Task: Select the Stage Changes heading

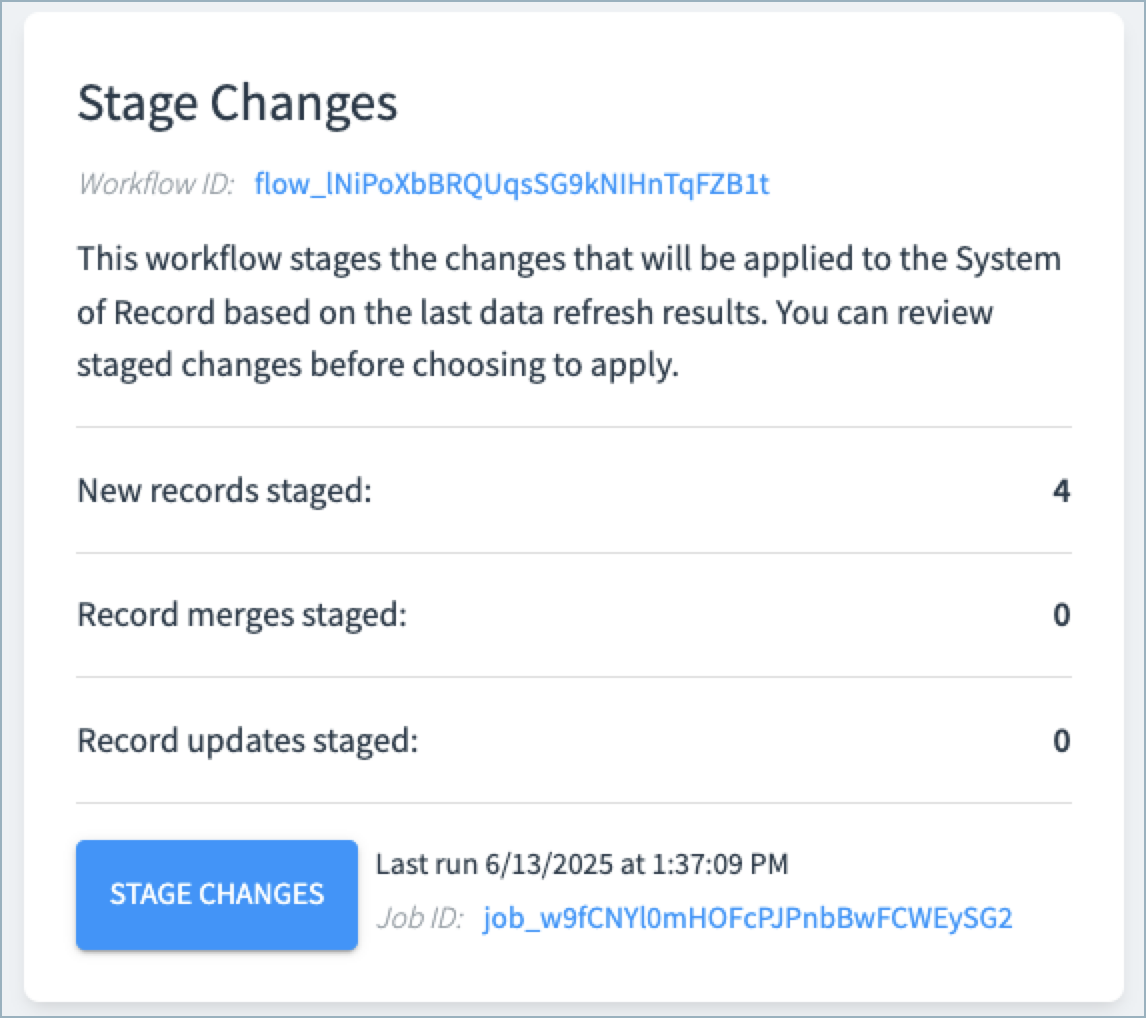Action: pyautogui.click(x=238, y=103)
